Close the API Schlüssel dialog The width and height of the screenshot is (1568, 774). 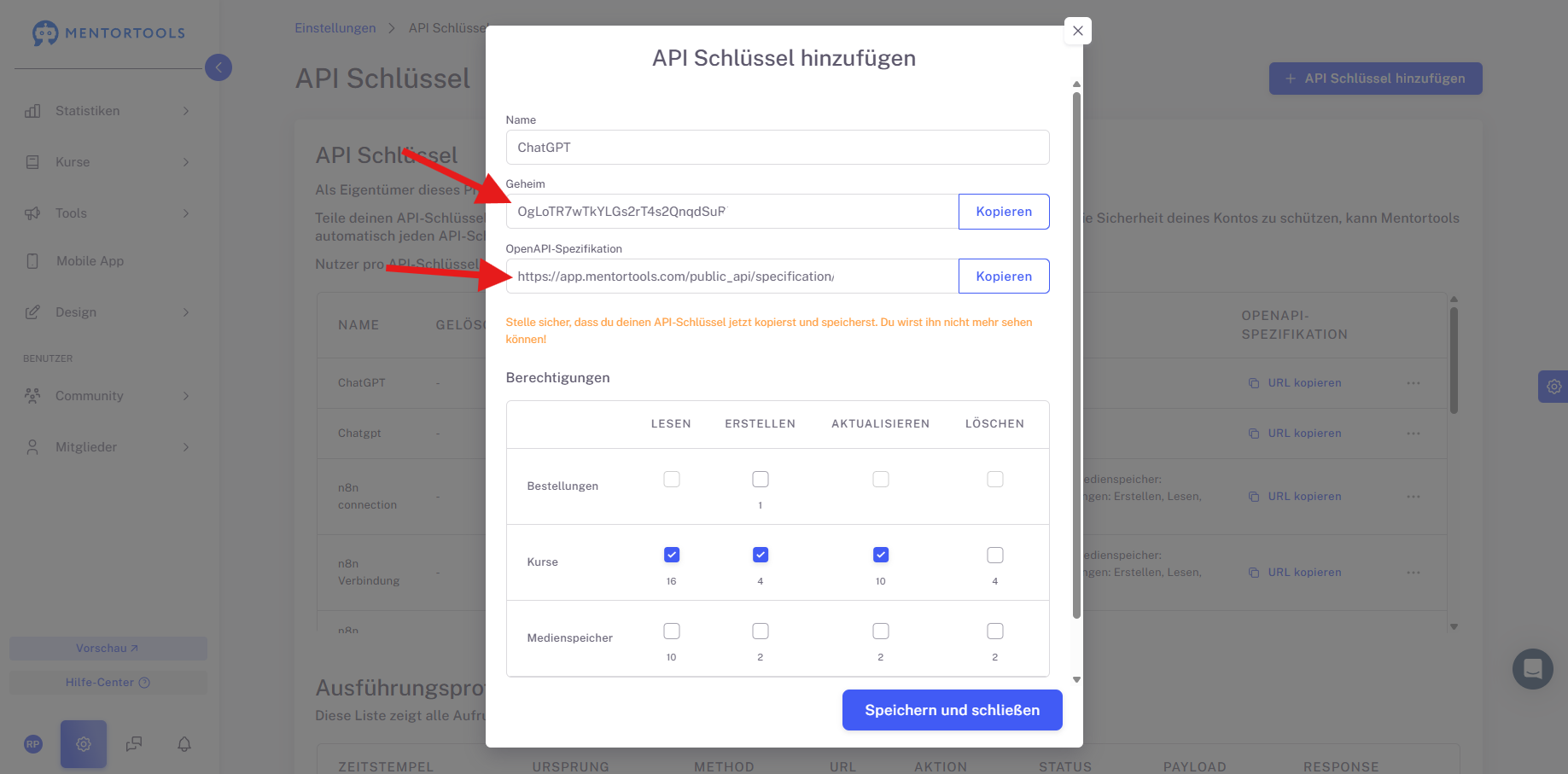tap(1078, 31)
